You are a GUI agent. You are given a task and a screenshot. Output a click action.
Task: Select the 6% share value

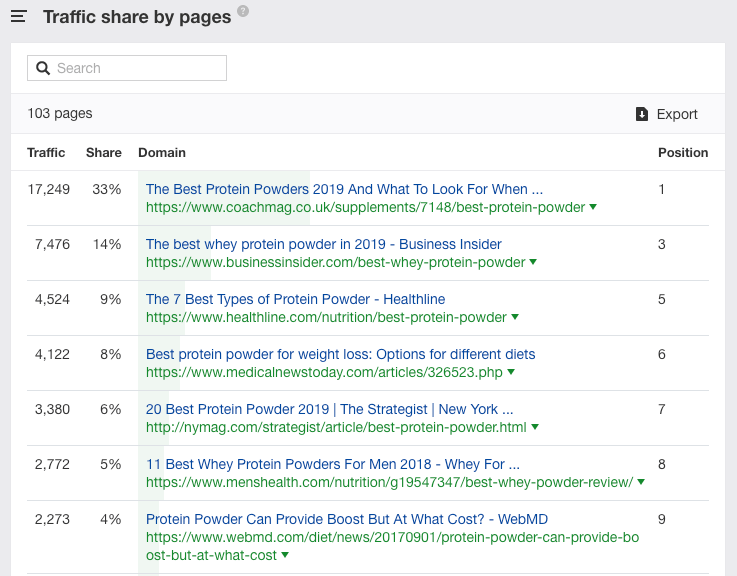(110, 409)
